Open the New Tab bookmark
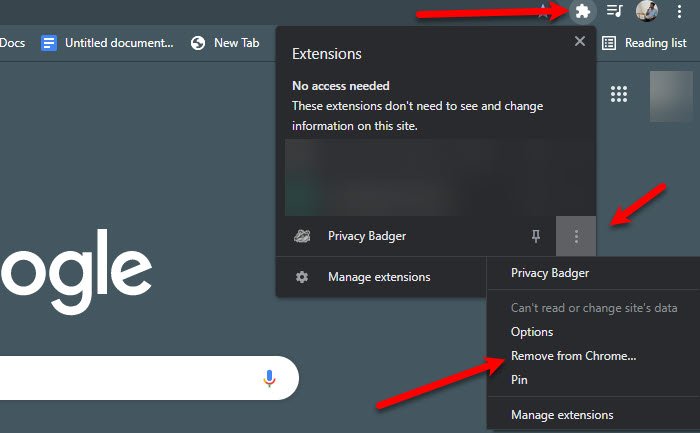 (225, 43)
